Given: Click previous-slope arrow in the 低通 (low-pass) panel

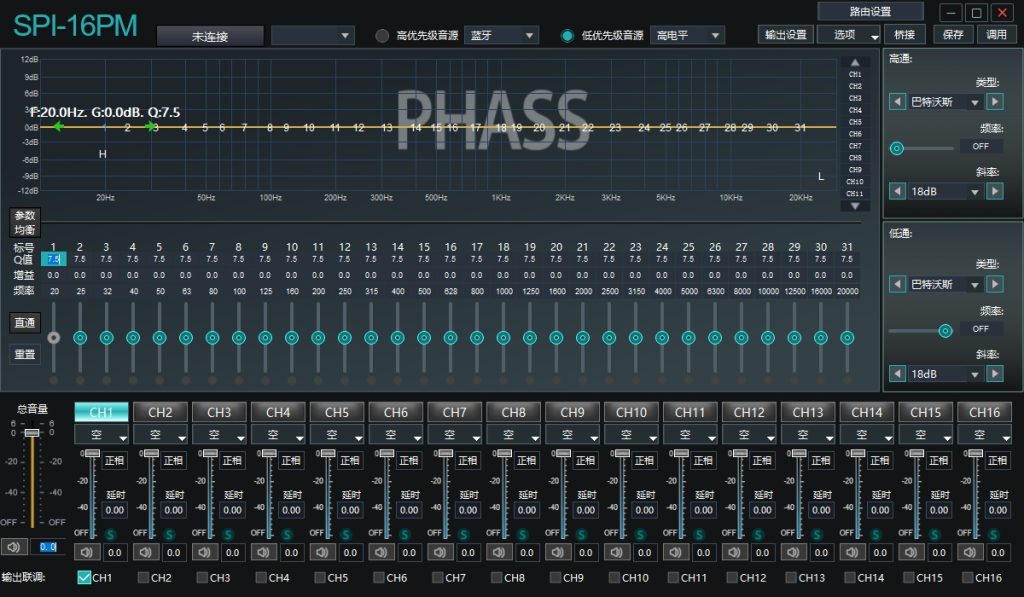Looking at the screenshot, I should point(897,374).
